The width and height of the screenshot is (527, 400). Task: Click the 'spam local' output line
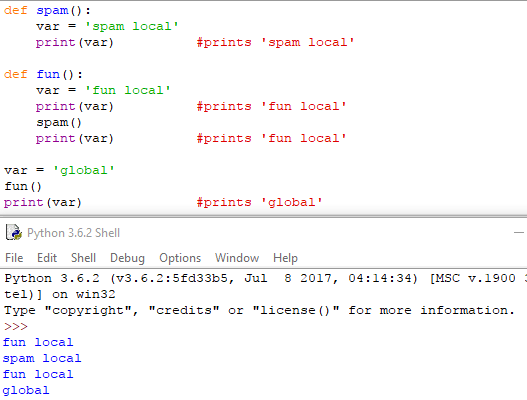[42, 359]
